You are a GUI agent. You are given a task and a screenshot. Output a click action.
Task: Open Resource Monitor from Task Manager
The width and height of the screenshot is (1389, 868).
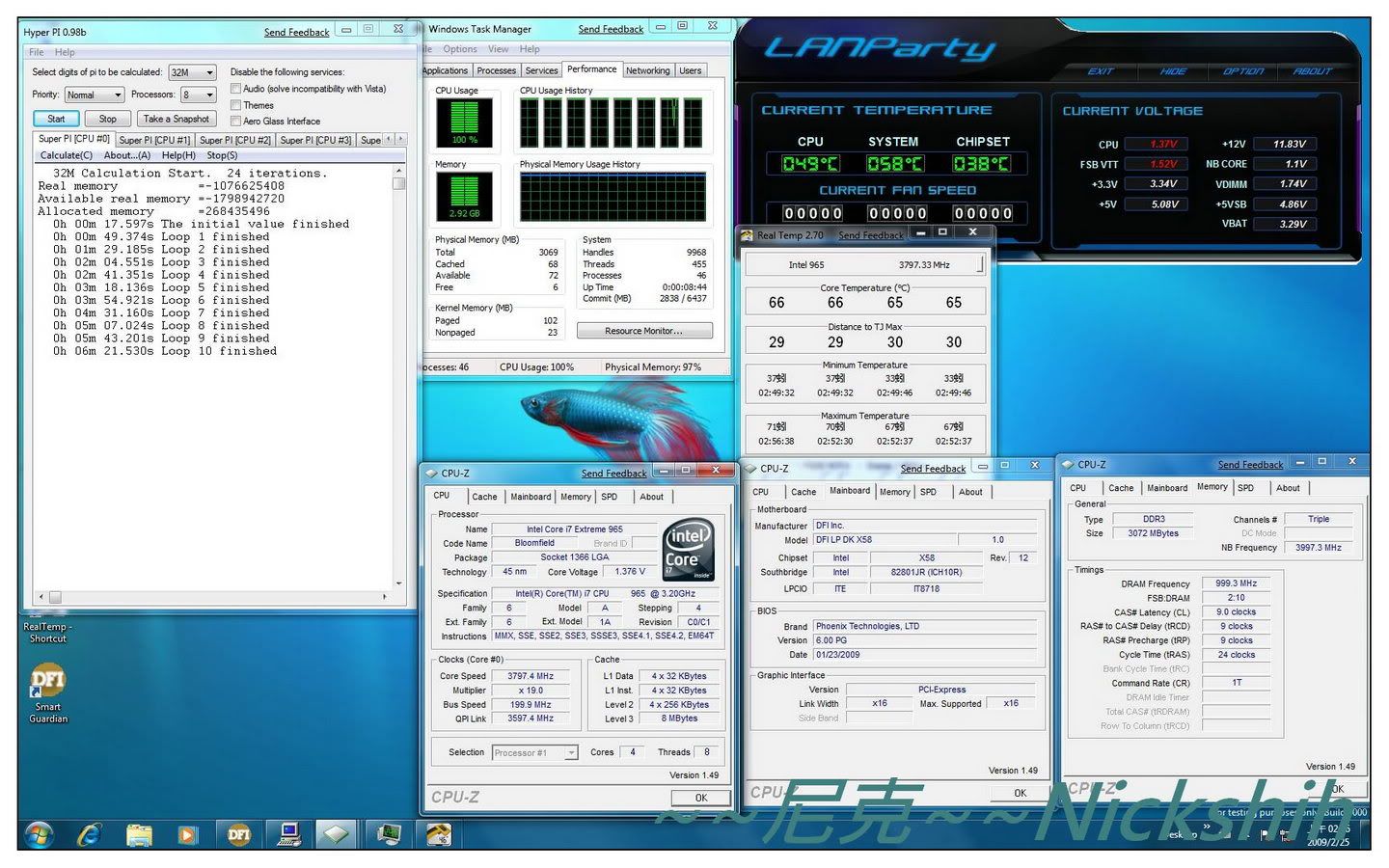pyautogui.click(x=644, y=331)
